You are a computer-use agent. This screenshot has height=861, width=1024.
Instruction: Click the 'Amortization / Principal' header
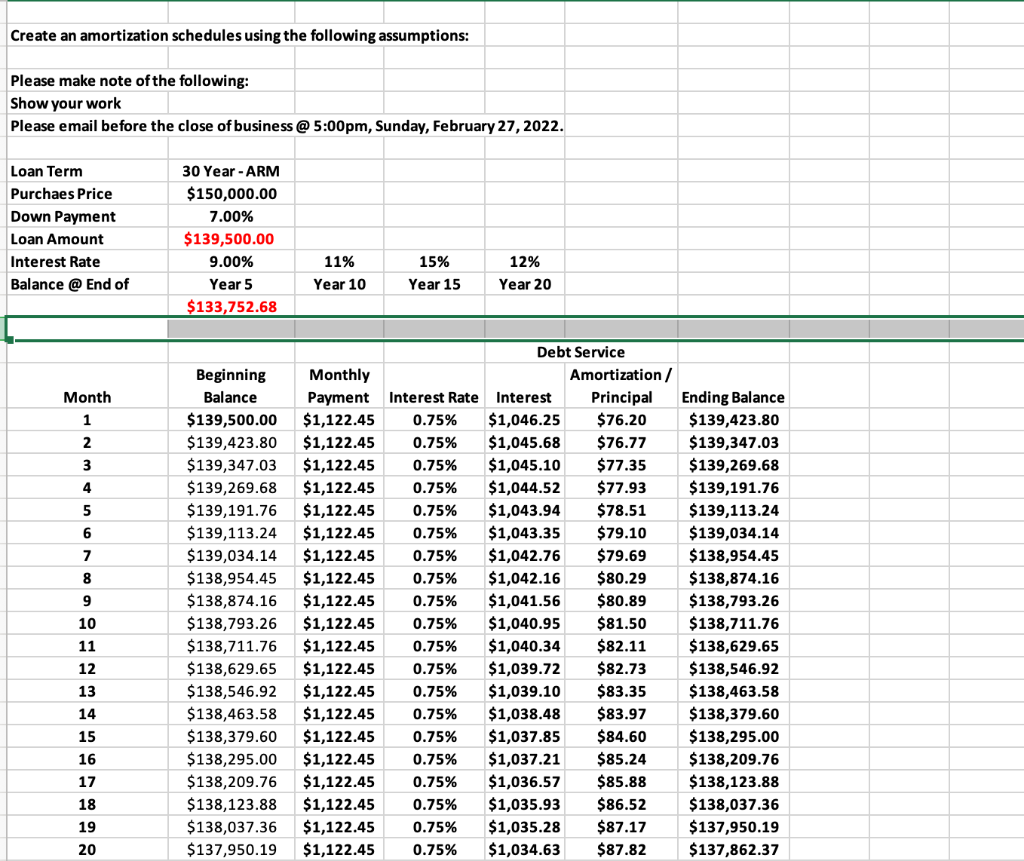click(620, 386)
